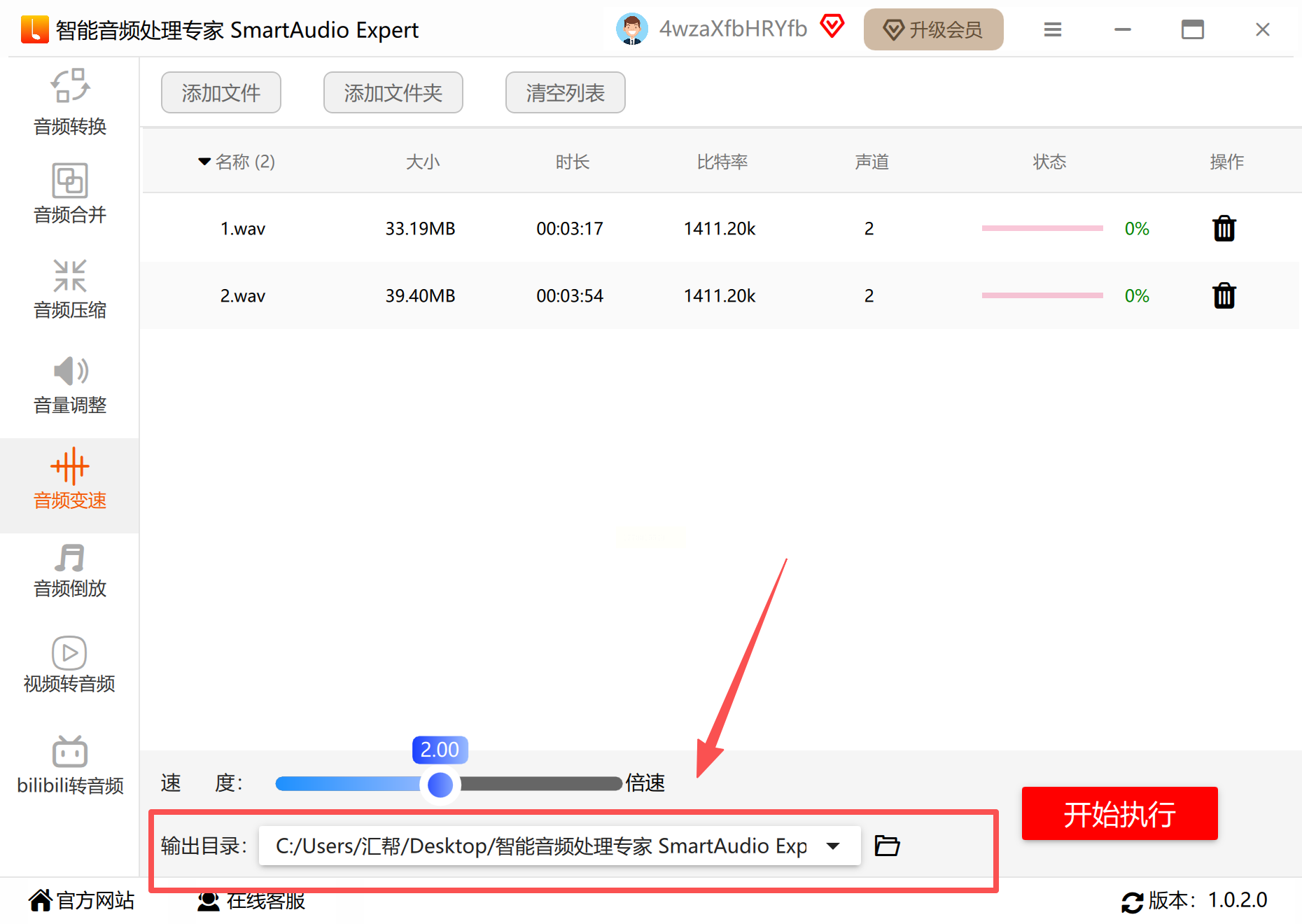Open the 官方网站 link
This screenshot has width=1302, height=924.
pos(82,900)
